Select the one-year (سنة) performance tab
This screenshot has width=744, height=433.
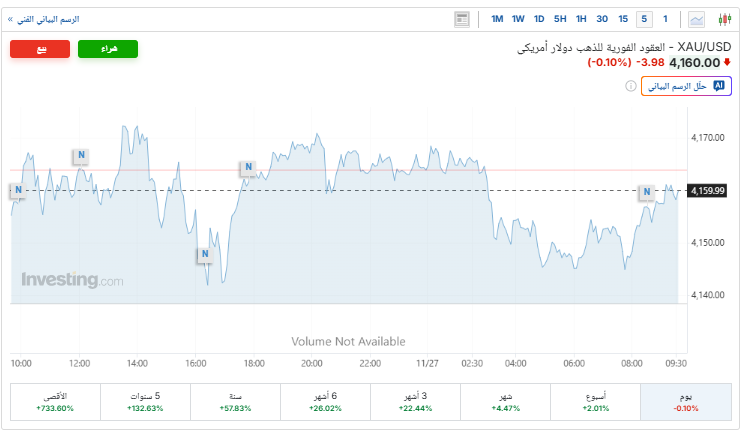[x=235, y=402]
